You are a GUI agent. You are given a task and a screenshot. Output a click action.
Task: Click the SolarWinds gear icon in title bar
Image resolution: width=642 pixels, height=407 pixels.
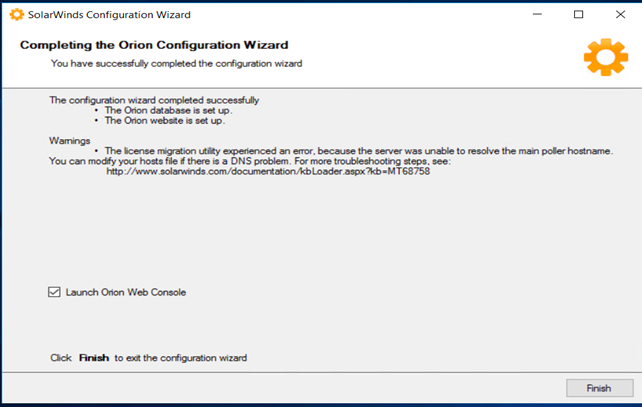coord(17,15)
